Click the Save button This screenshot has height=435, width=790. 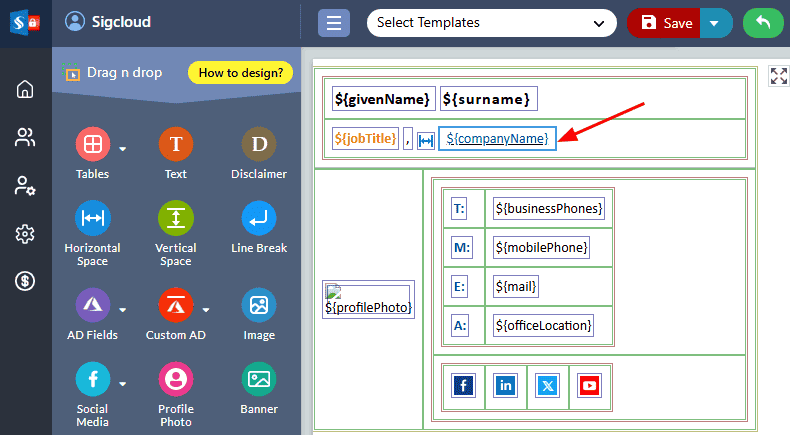[665, 22]
